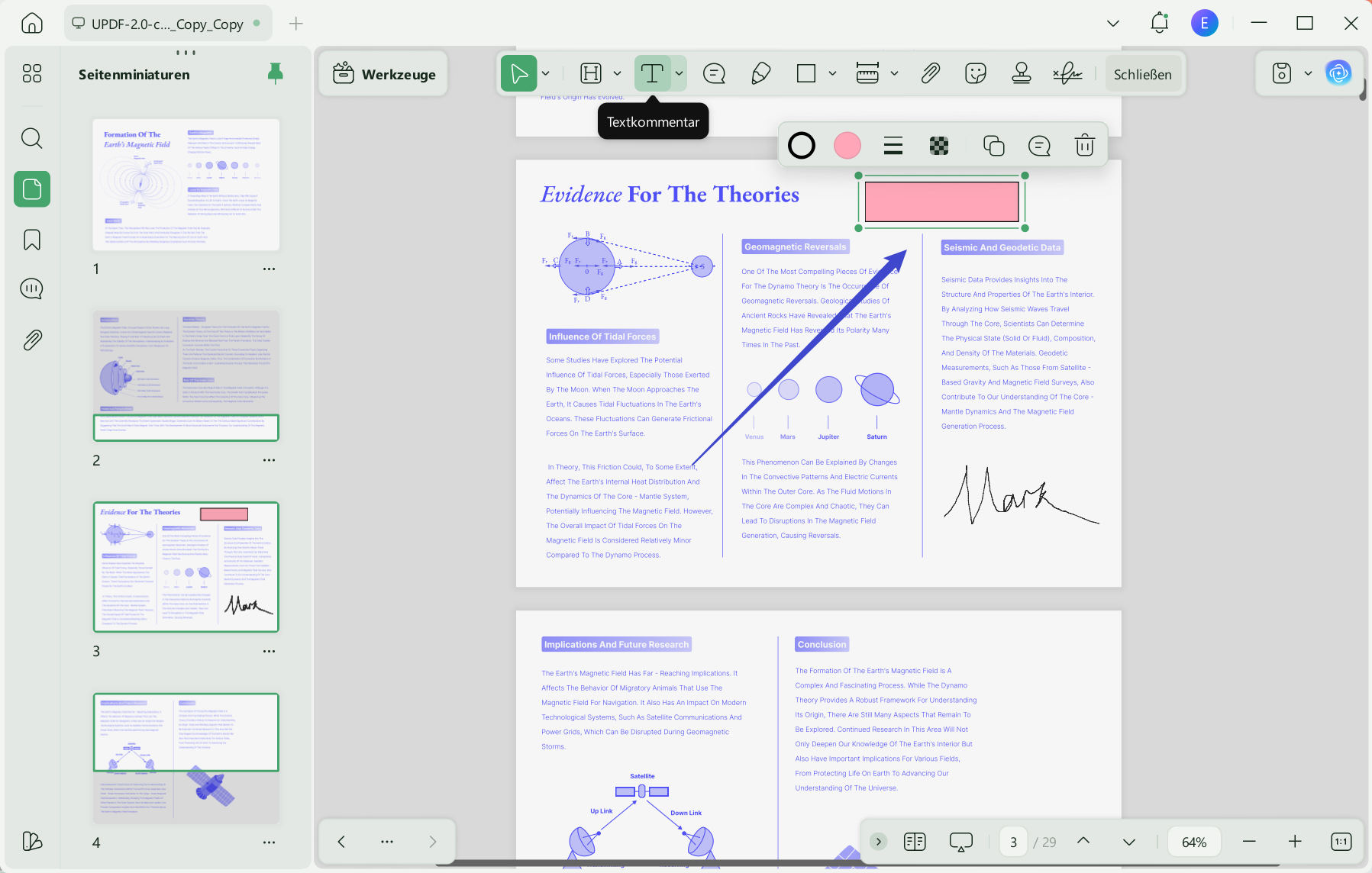Delete the selected rectangle annotation

click(1084, 145)
